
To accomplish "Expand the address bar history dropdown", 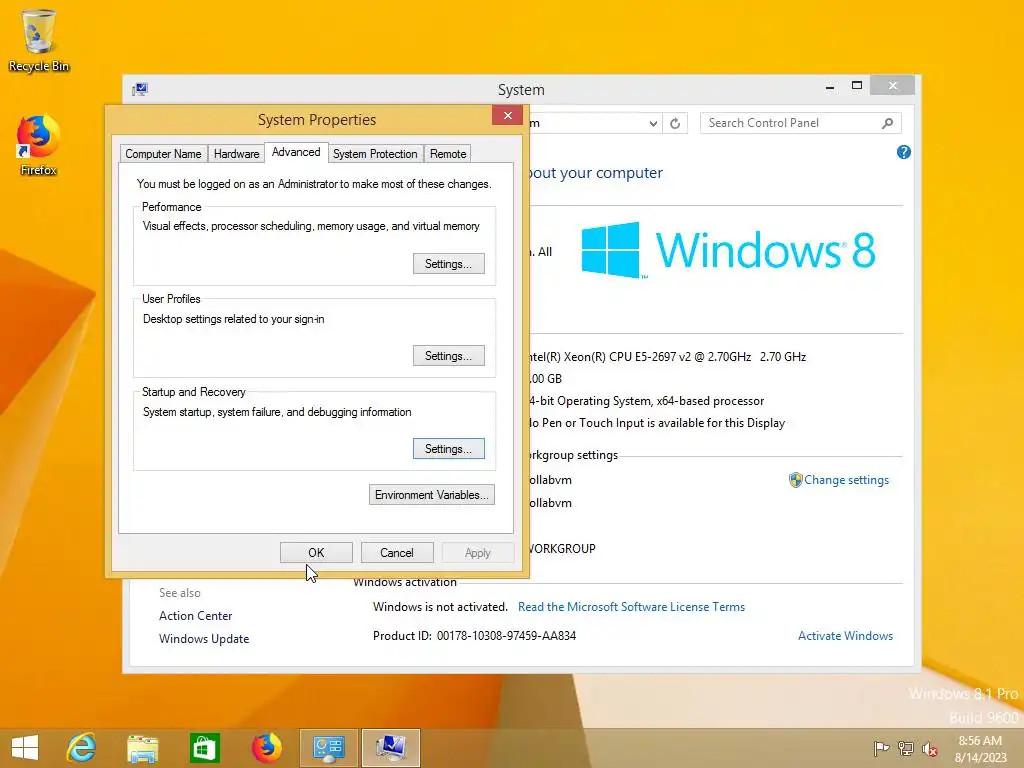I will [x=653, y=123].
